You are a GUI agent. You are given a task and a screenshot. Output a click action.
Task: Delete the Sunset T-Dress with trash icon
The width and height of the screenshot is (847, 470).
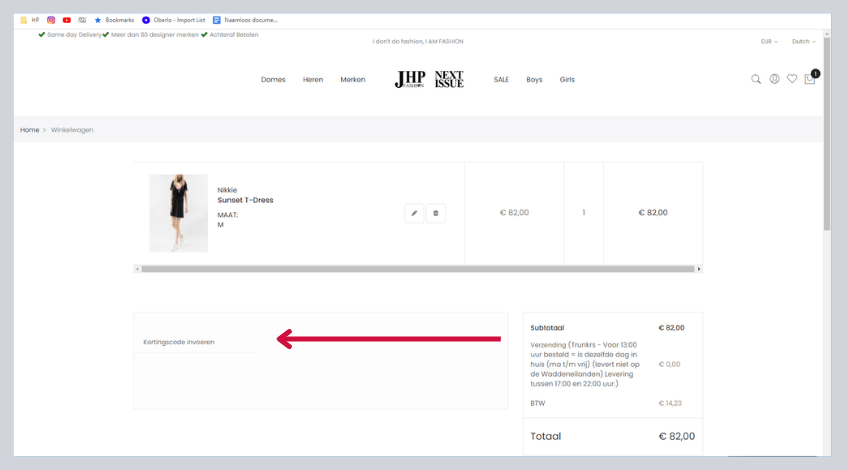coord(436,213)
